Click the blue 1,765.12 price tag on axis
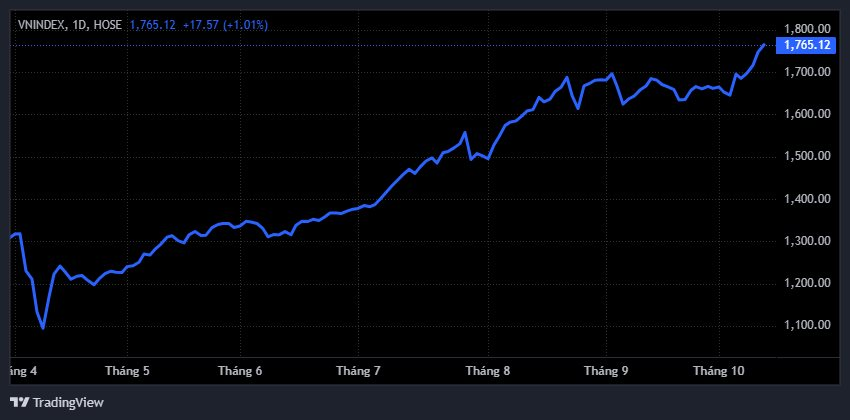This screenshot has height=420, width=850. pos(808,45)
